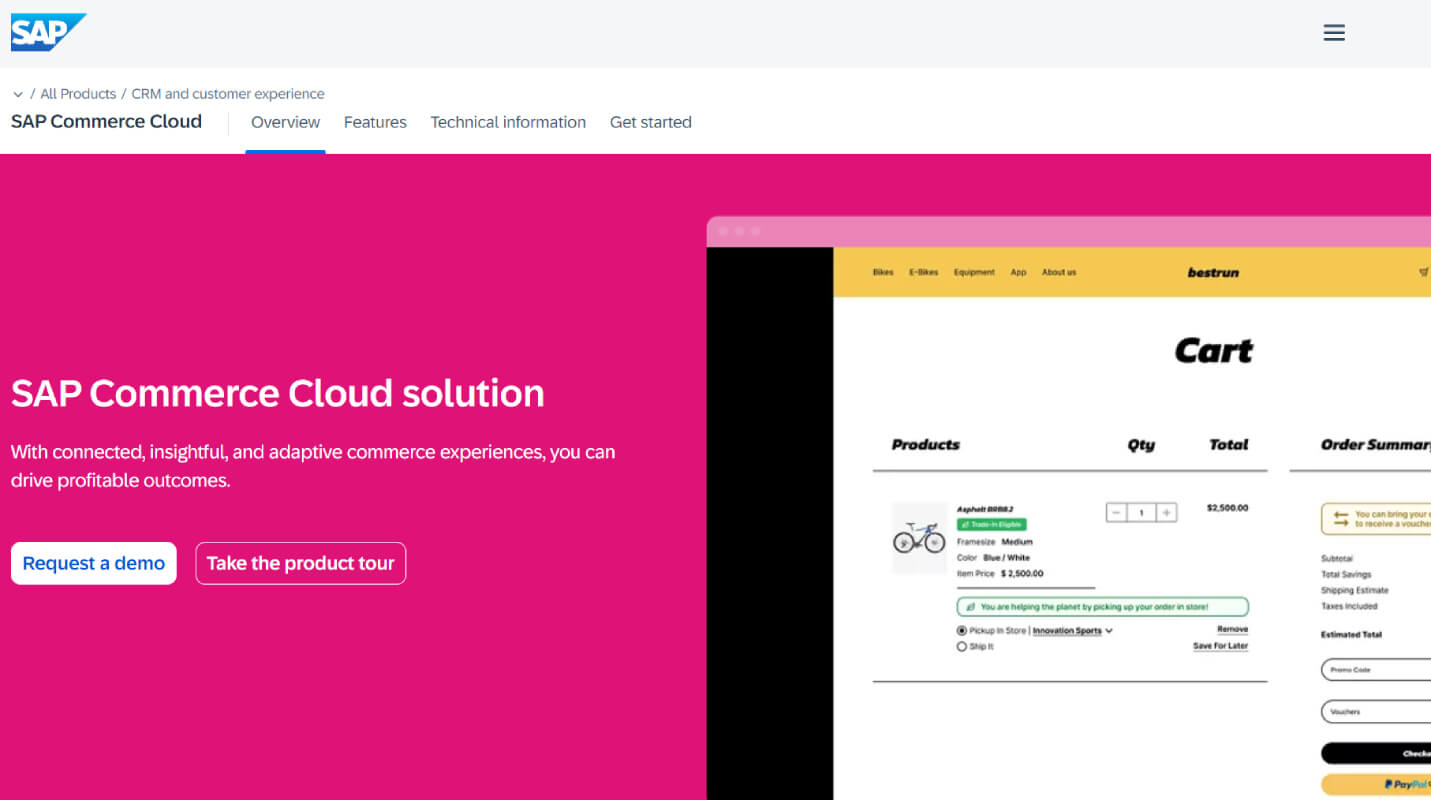
Task: Switch to the Features tab
Action: (x=375, y=122)
